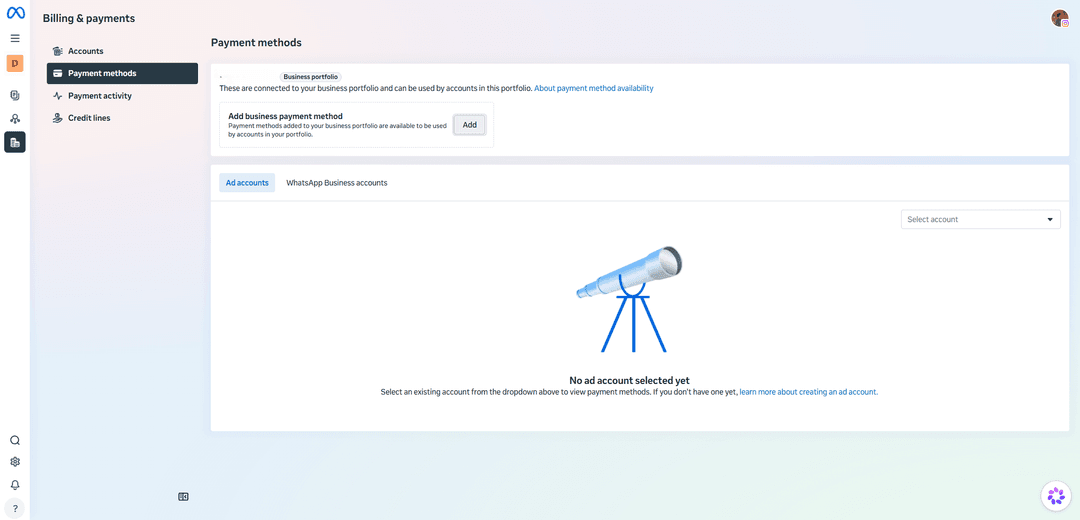The image size is (1080, 520).
Task: Click the Business portfolio badge
Action: coord(312,77)
